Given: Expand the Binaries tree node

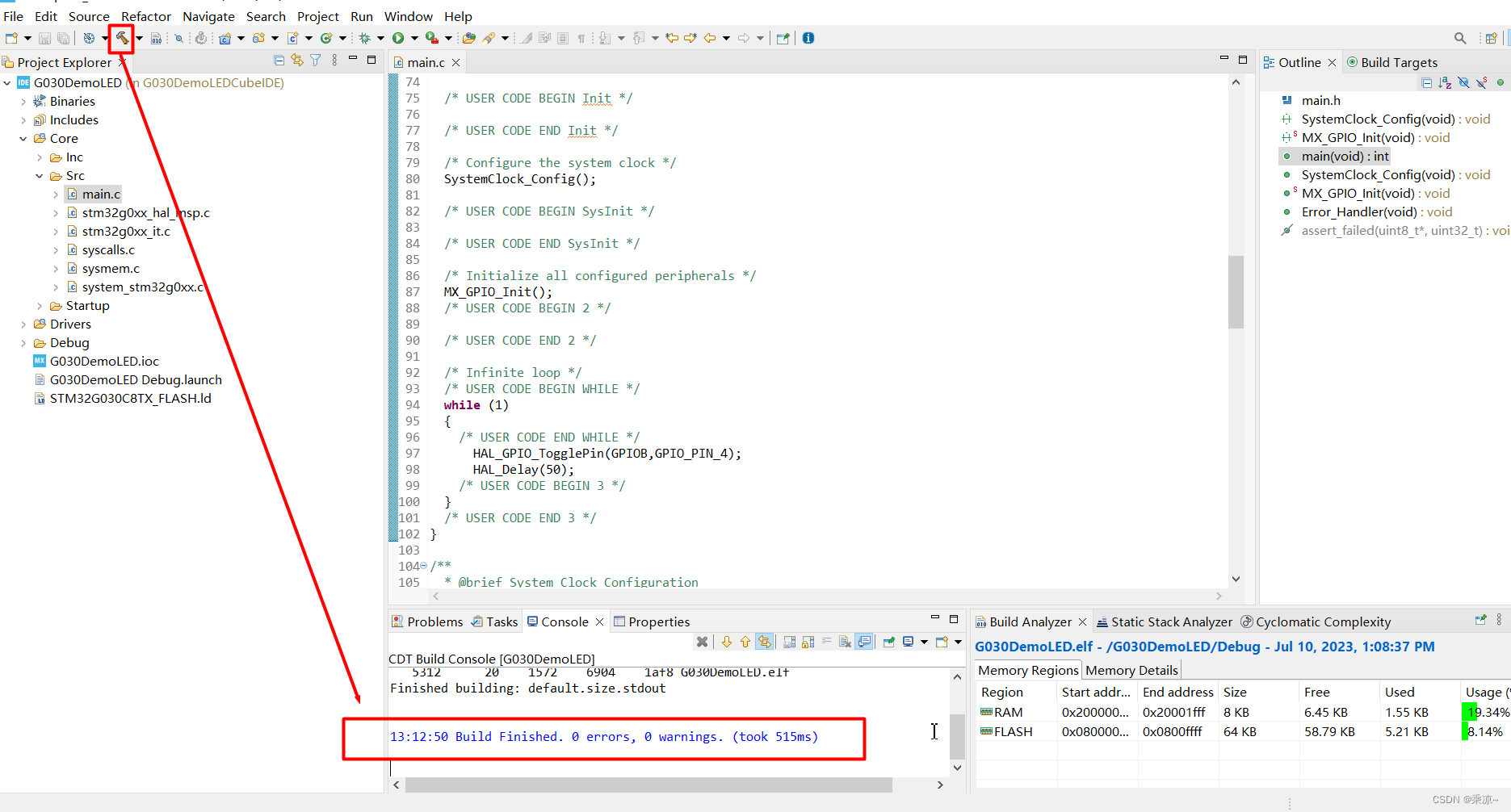Looking at the screenshot, I should (23, 101).
